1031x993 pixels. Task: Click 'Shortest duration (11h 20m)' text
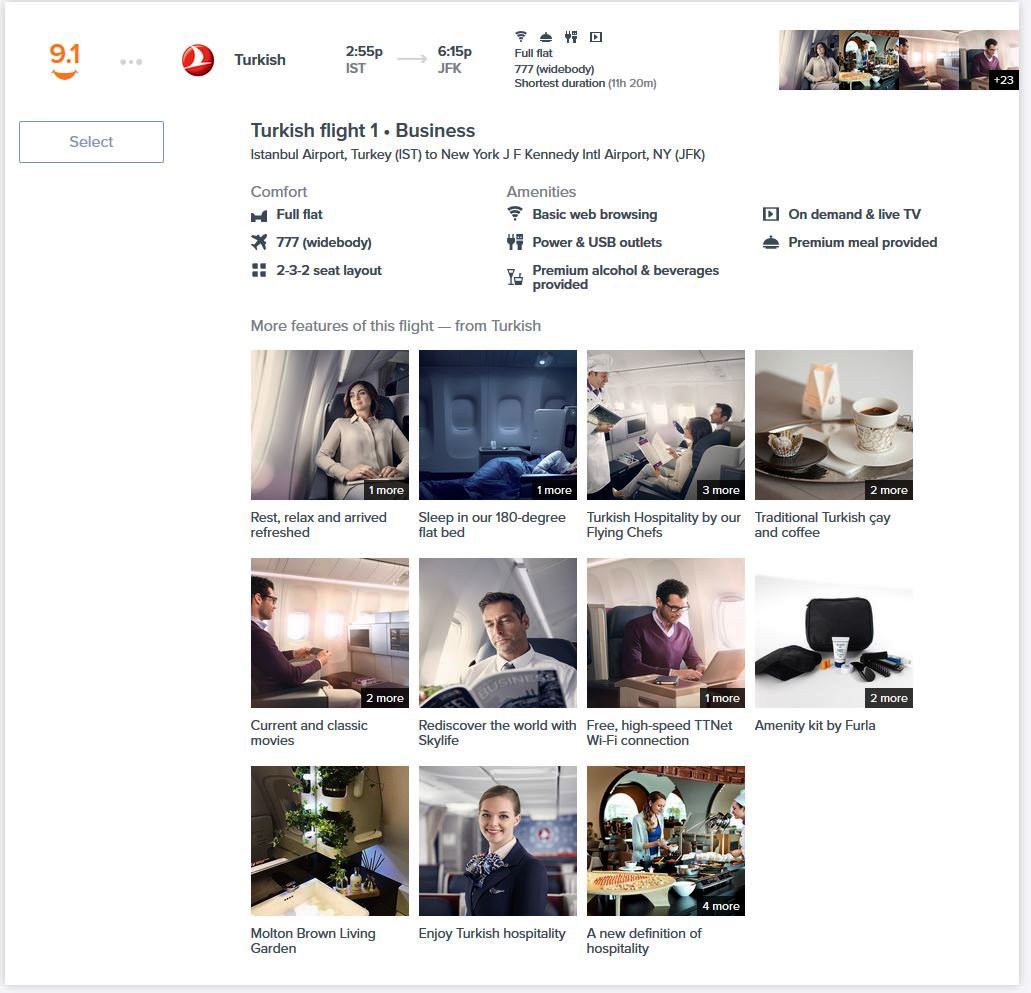[x=585, y=83]
